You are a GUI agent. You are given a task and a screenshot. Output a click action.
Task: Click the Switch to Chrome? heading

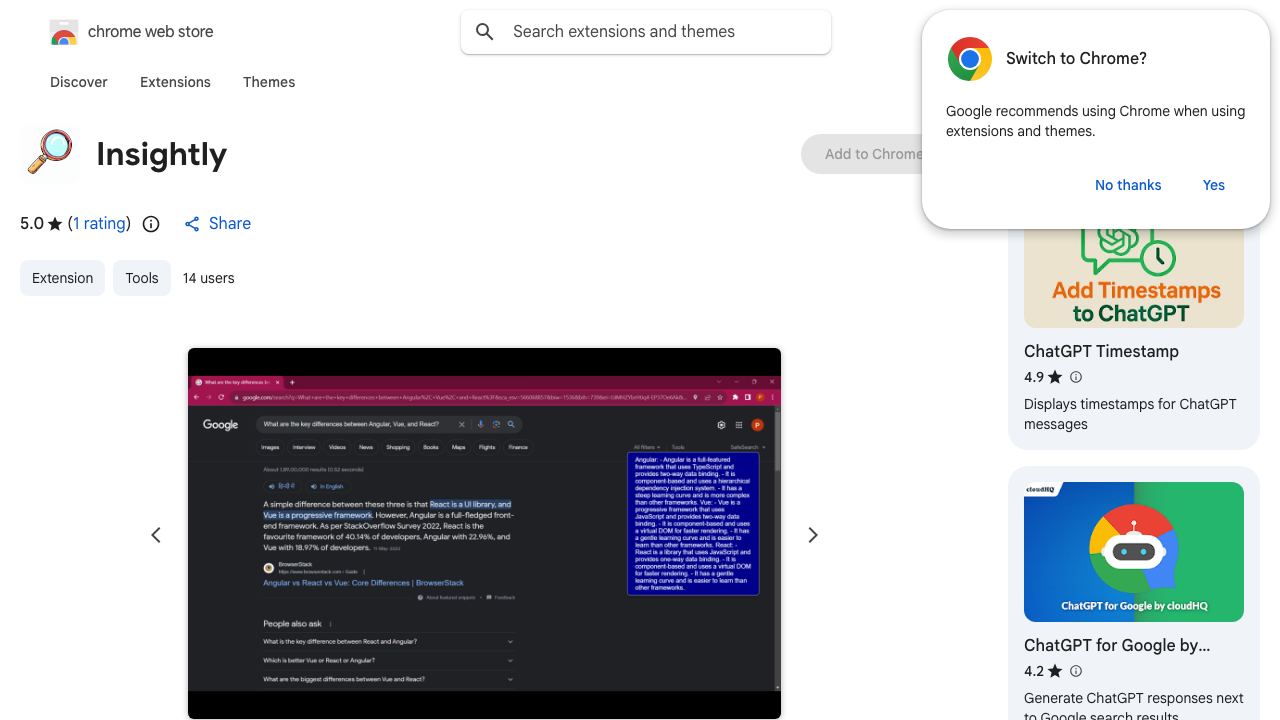click(1076, 59)
